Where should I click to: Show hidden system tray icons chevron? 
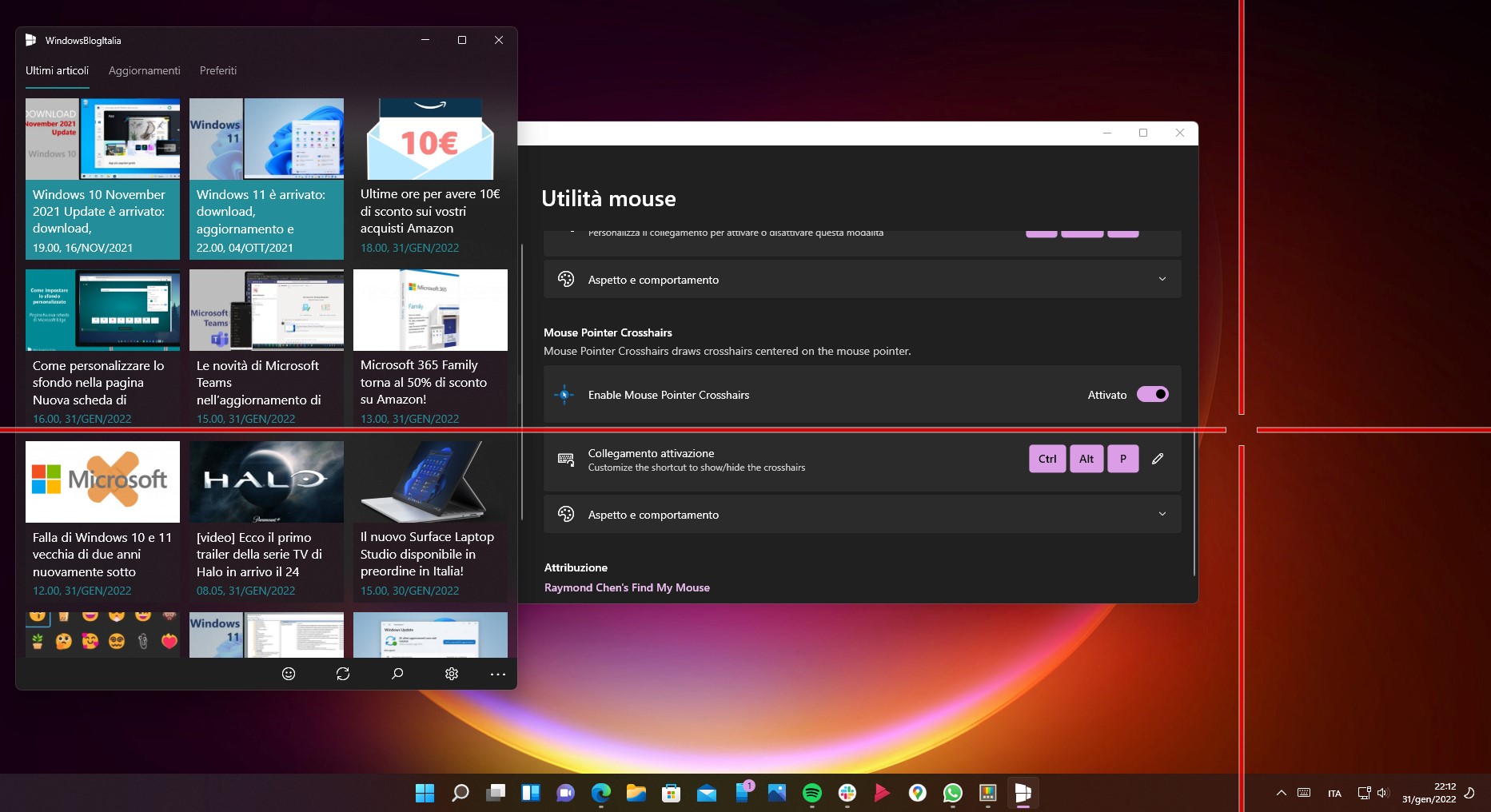(x=1282, y=793)
